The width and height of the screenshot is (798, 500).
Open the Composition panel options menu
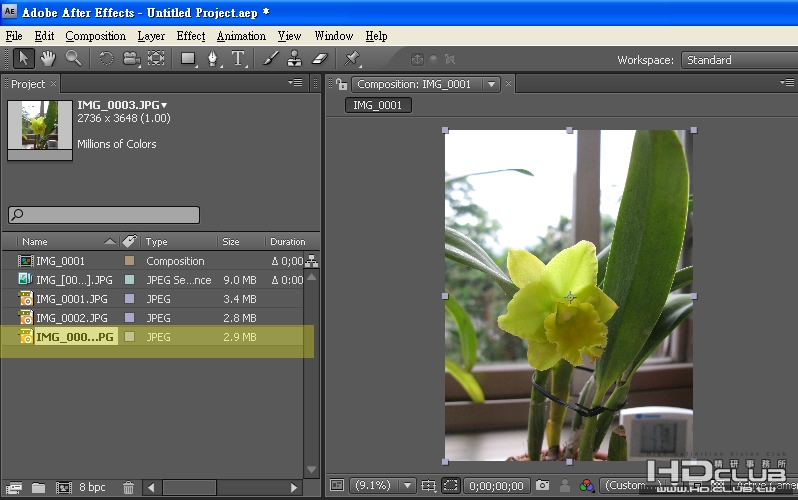pos(787,82)
